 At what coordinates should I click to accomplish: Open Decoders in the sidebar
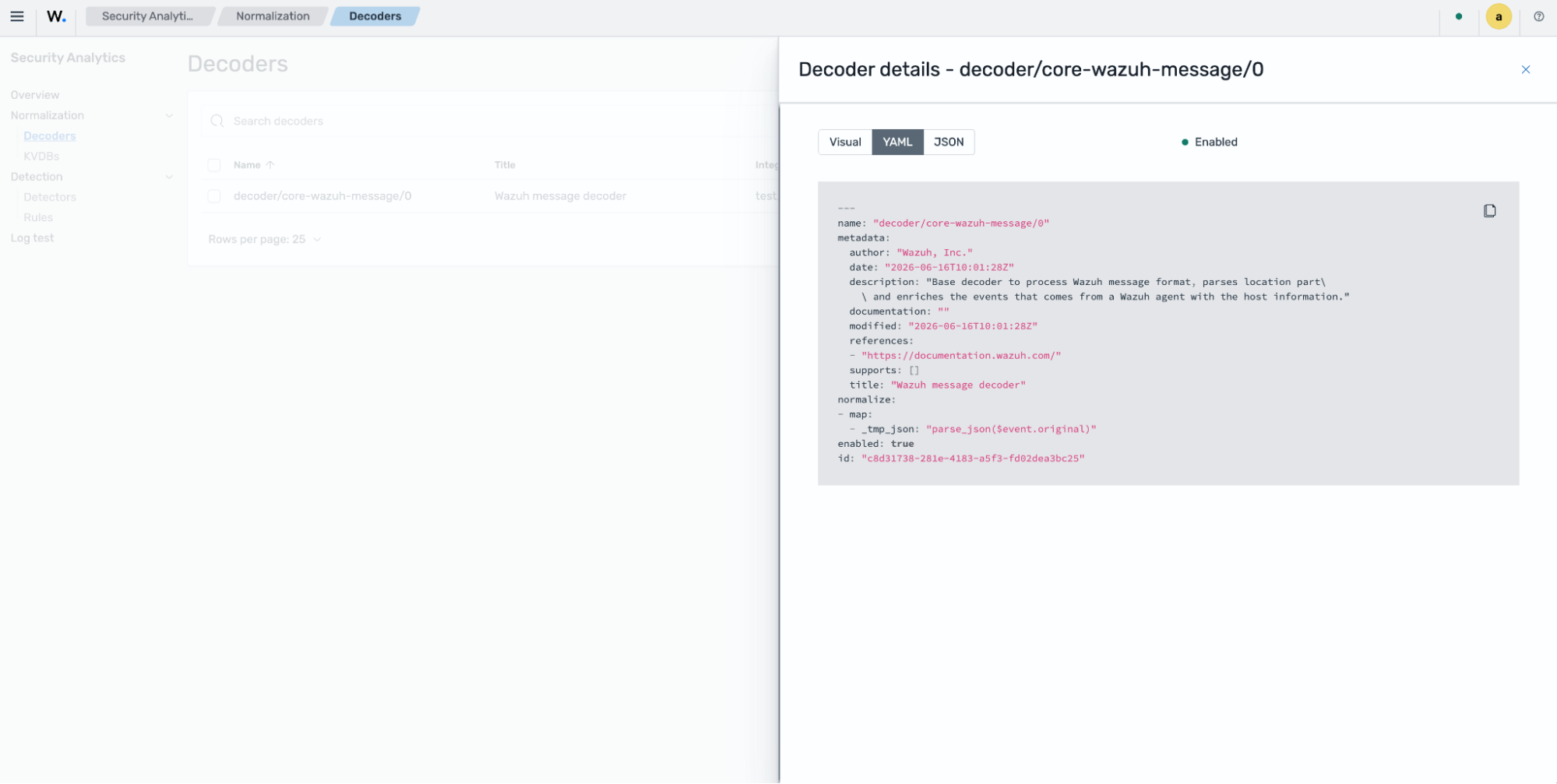click(x=49, y=136)
